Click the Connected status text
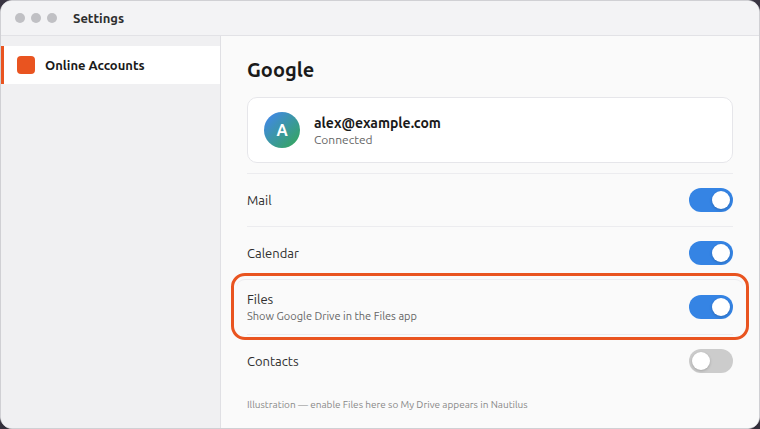Viewport: 760px width, 429px height. tap(343, 140)
